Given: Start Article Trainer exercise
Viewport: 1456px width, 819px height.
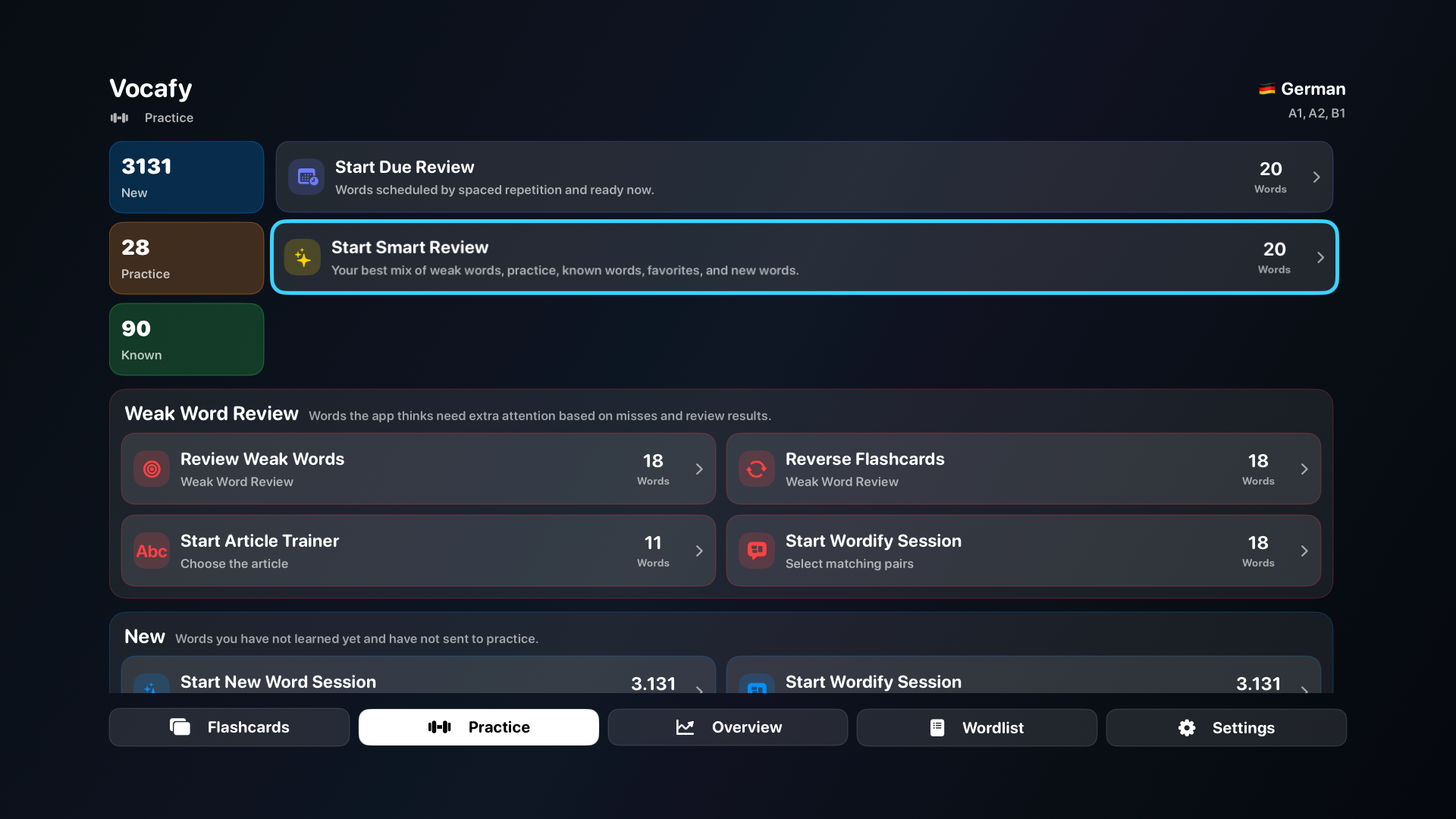Looking at the screenshot, I should click(419, 551).
